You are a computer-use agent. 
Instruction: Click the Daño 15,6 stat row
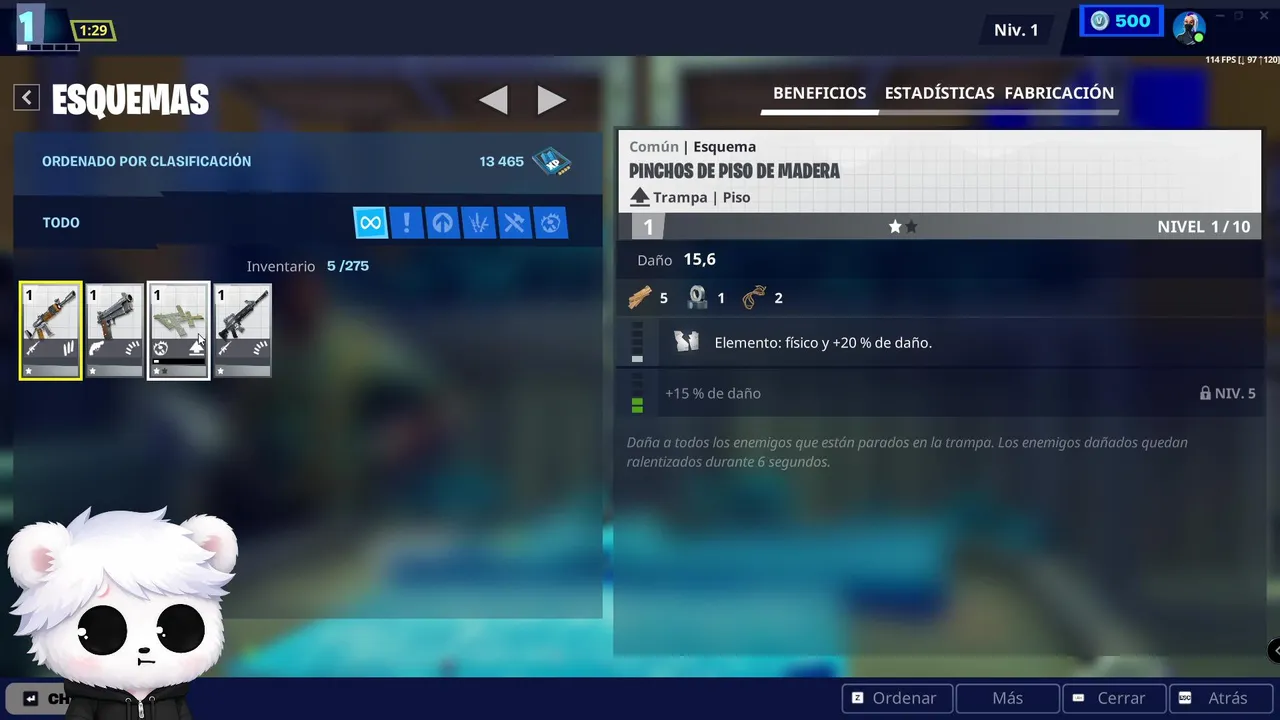click(677, 260)
